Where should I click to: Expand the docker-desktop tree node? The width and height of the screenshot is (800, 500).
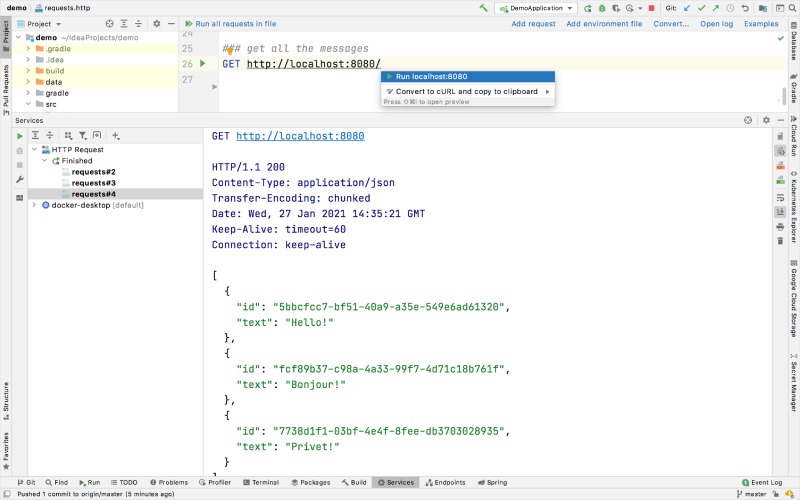[x=34, y=205]
